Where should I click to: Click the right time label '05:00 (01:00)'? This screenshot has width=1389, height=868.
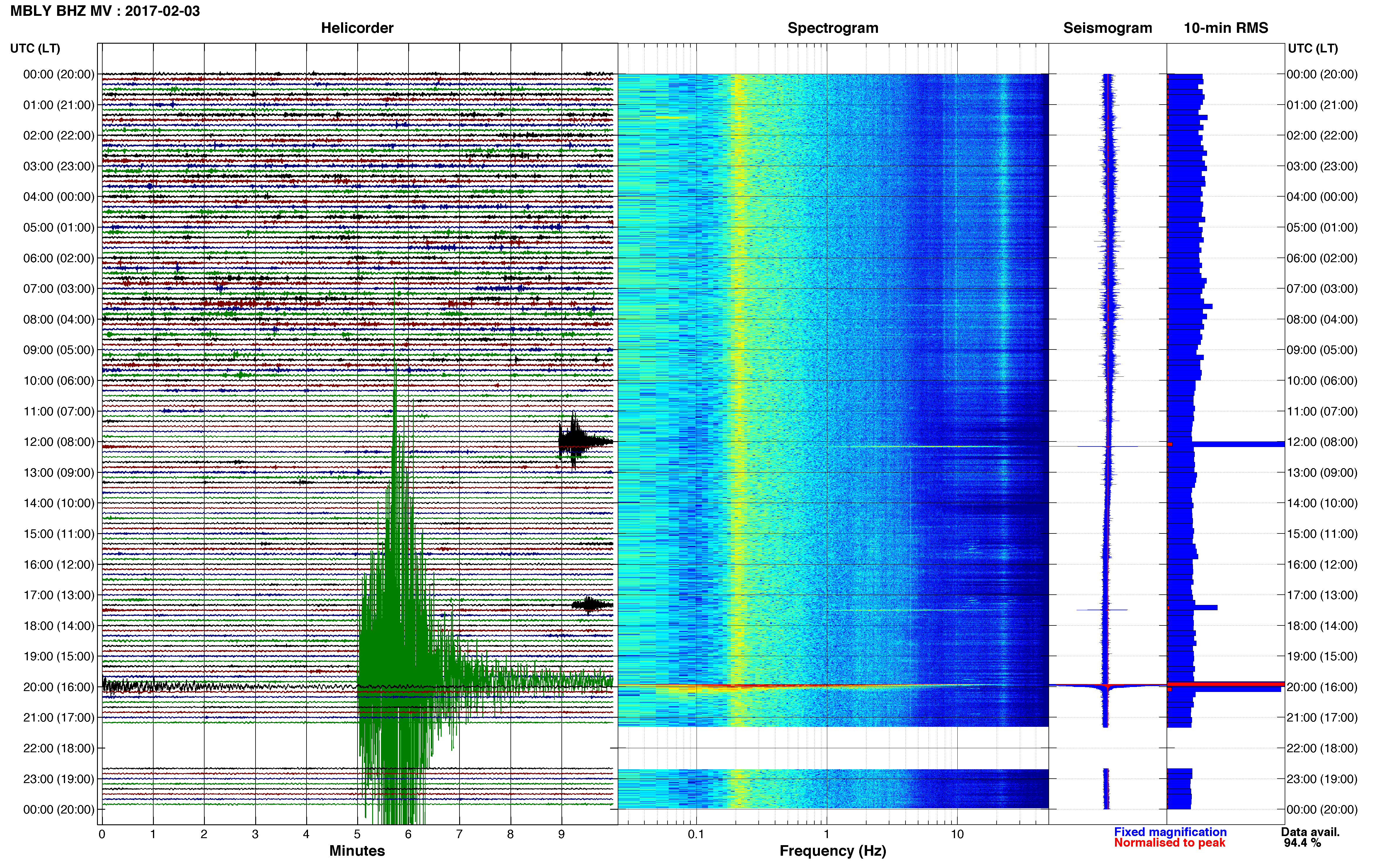click(x=1322, y=227)
